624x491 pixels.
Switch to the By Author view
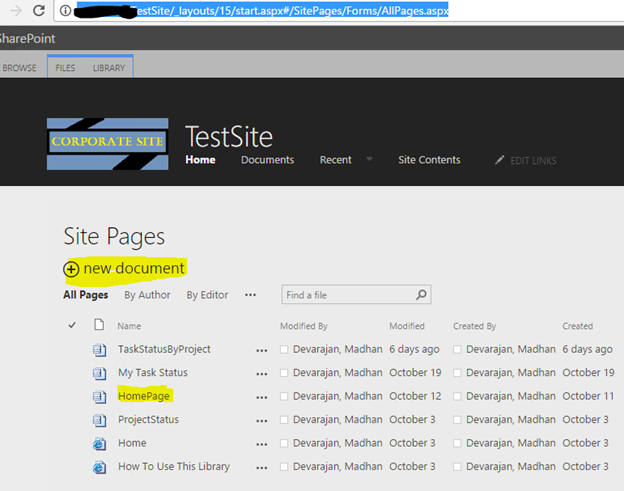pyautogui.click(x=147, y=295)
